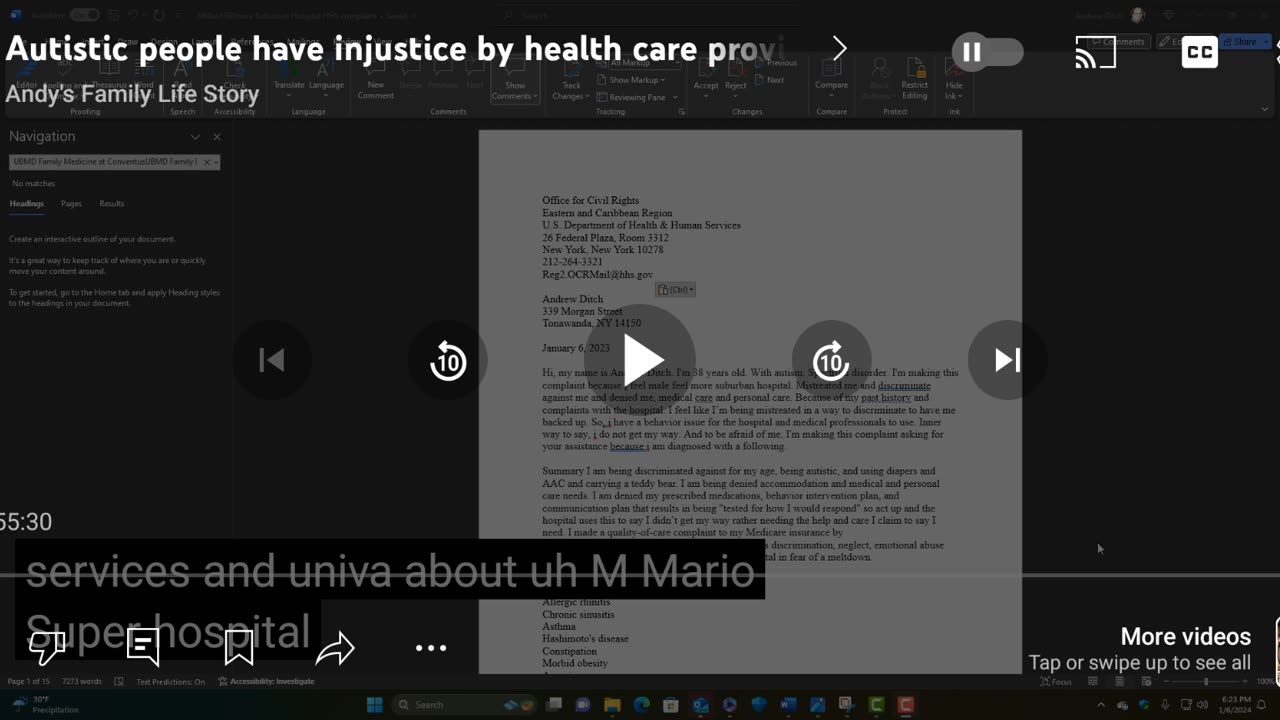Open the video comments icon
The height and width of the screenshot is (720, 1280).
tap(143, 648)
